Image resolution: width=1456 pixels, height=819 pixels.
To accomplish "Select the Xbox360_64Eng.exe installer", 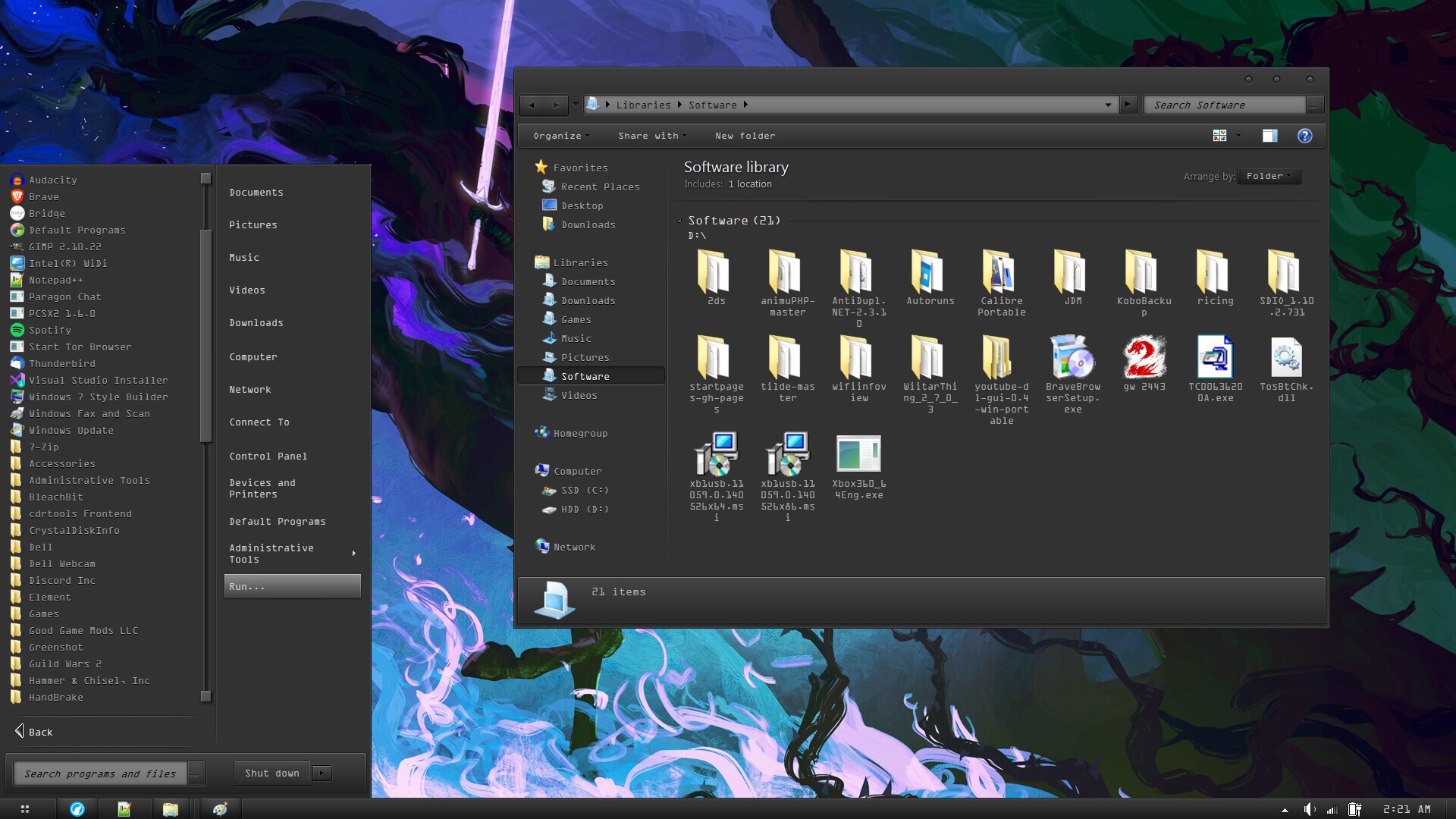I will 858,466.
